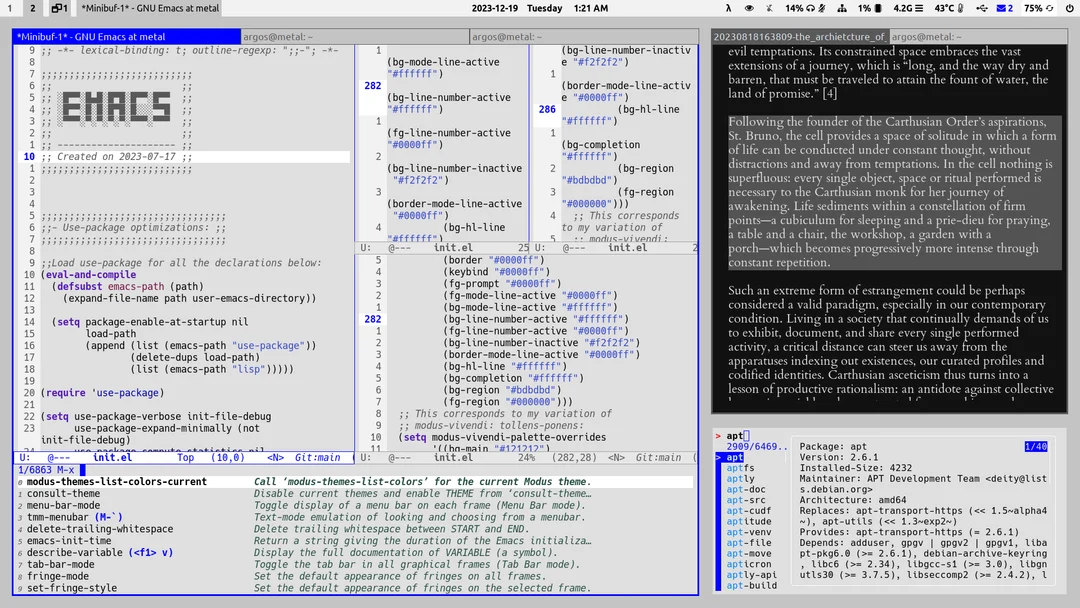Click the USB device icon in the tray
The height and width of the screenshot is (608, 1080).
[x=983, y=8]
